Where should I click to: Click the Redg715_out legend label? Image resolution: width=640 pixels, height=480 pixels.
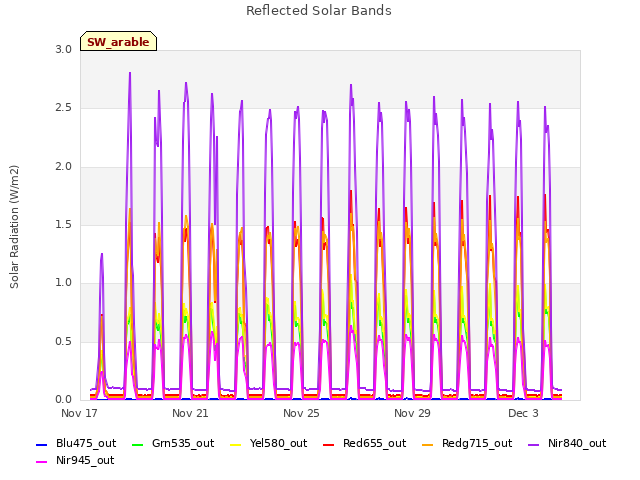coord(477,443)
